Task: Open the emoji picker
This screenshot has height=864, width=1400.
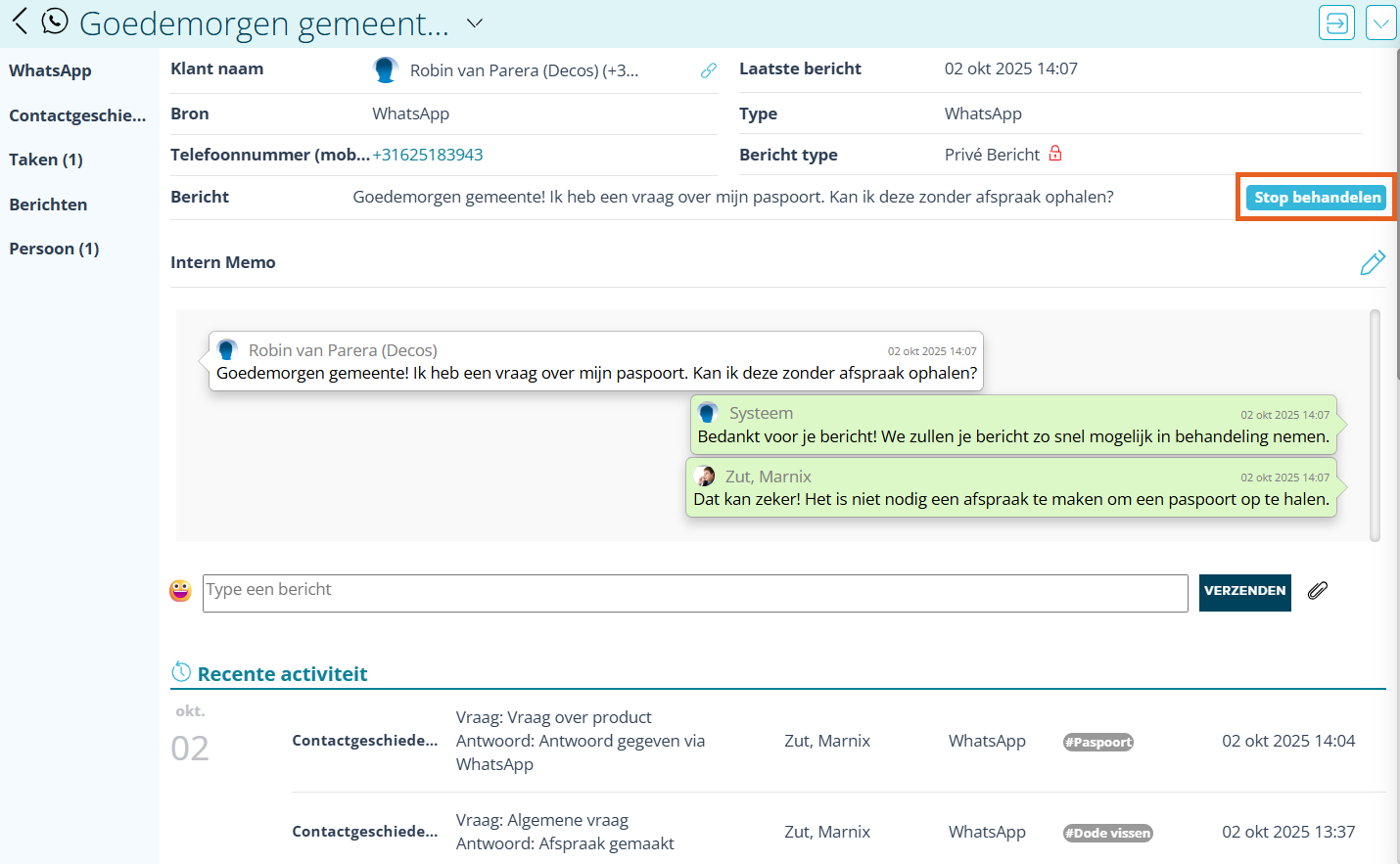Action: 180,590
